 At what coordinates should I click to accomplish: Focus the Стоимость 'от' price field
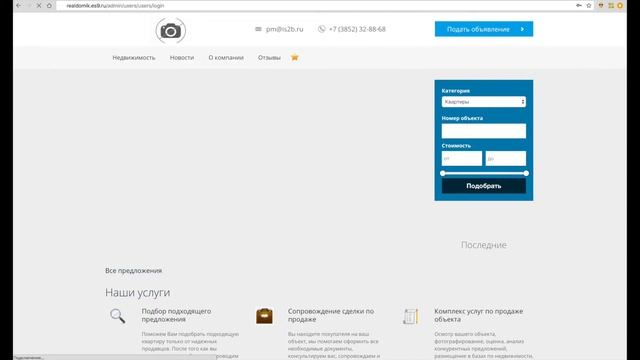coord(462,158)
